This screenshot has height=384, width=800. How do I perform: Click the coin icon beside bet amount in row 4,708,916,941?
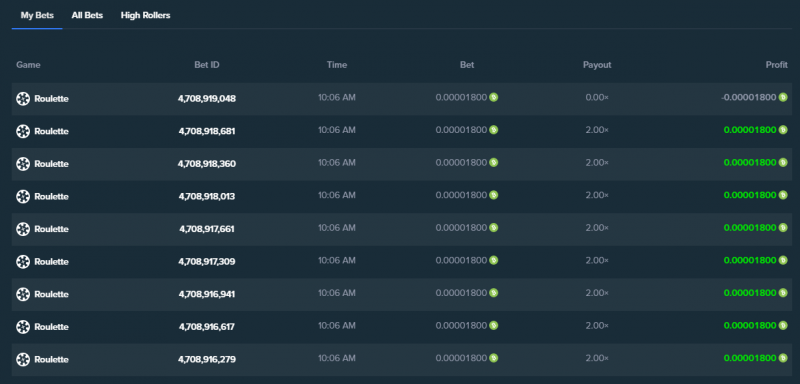(493, 293)
